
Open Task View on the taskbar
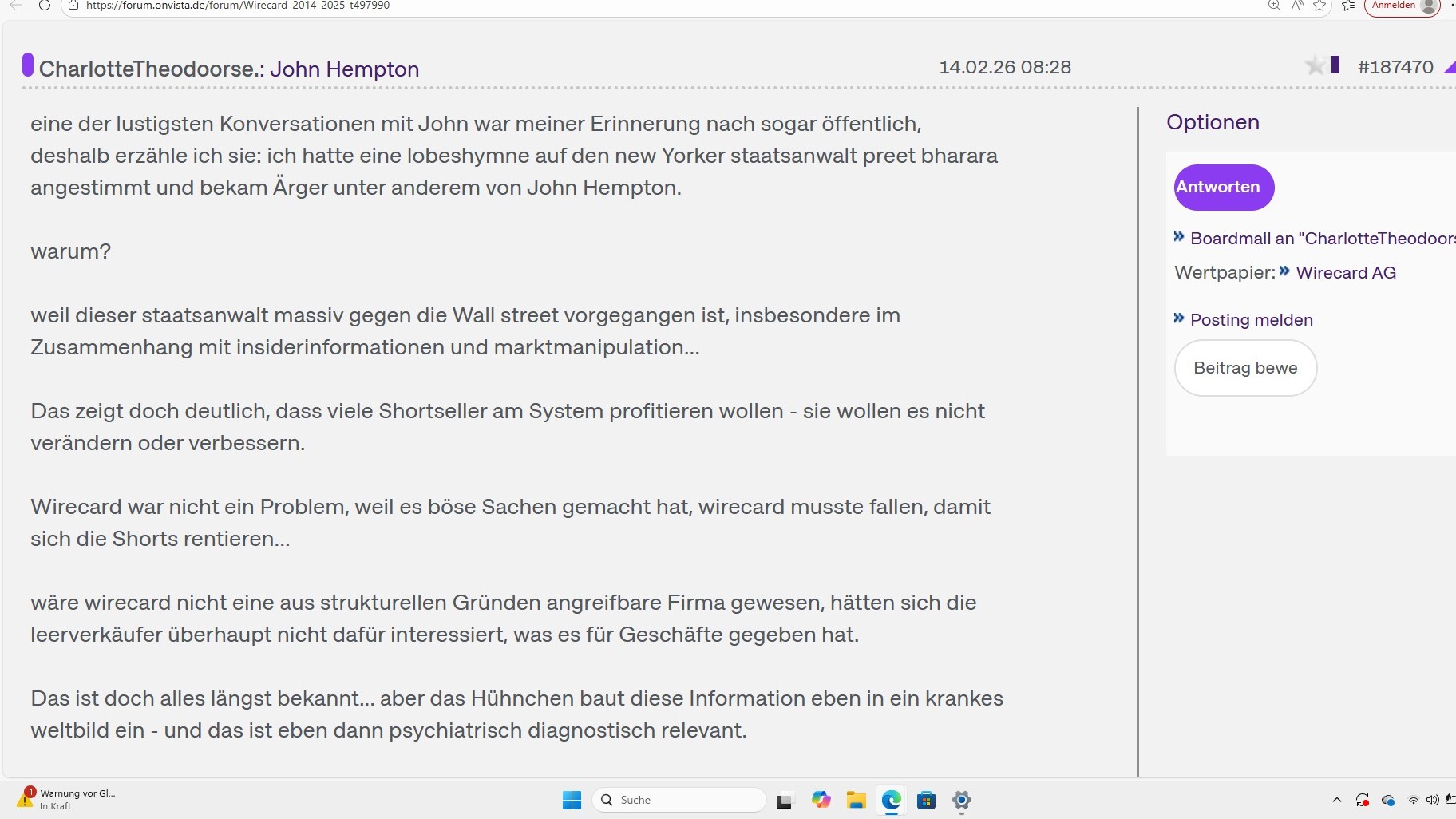[785, 801]
